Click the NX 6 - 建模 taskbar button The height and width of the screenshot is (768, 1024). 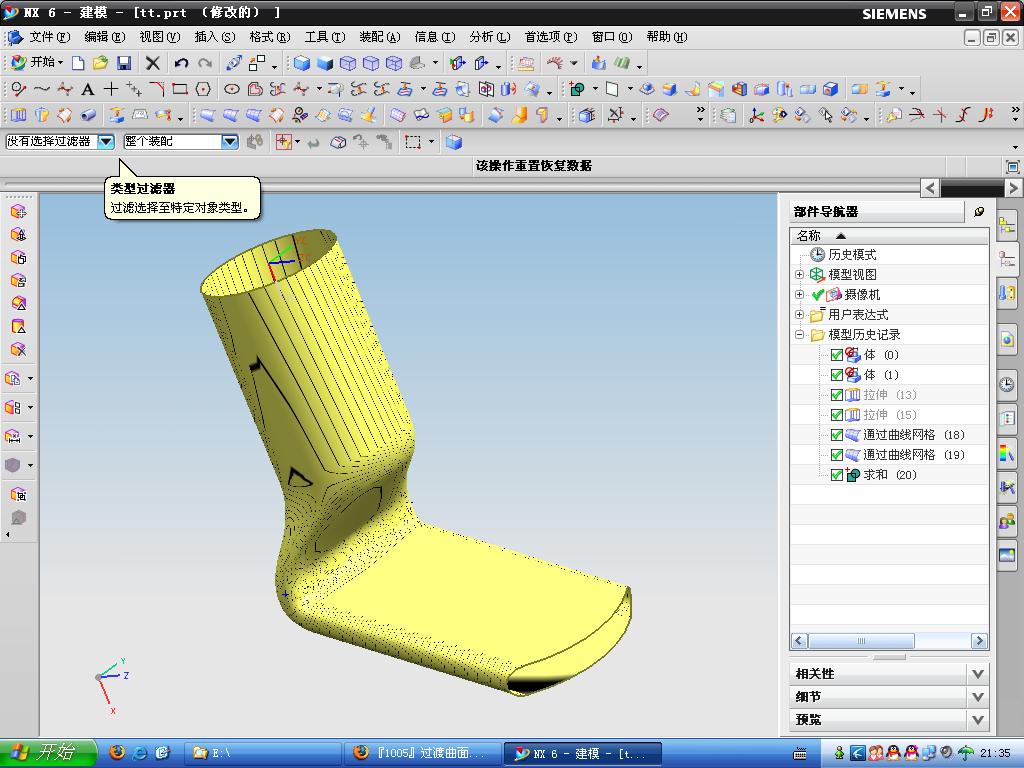tap(583, 753)
